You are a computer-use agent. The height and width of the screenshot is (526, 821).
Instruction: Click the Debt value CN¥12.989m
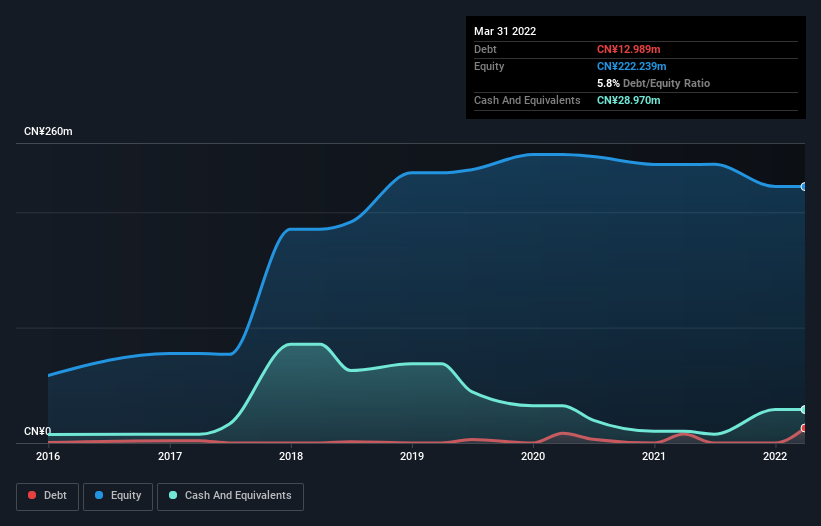point(628,49)
